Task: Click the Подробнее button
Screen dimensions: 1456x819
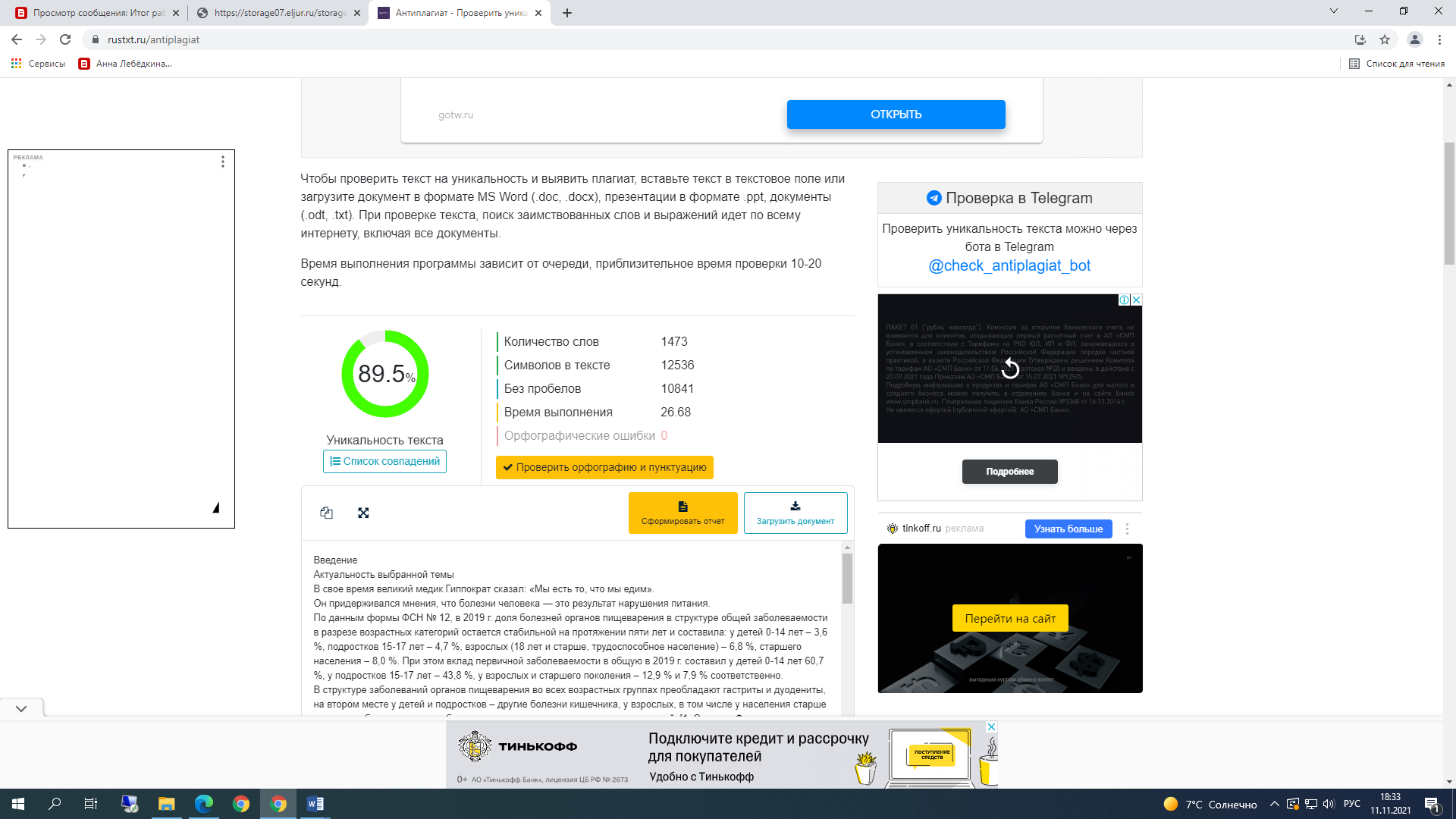Action: (1009, 471)
